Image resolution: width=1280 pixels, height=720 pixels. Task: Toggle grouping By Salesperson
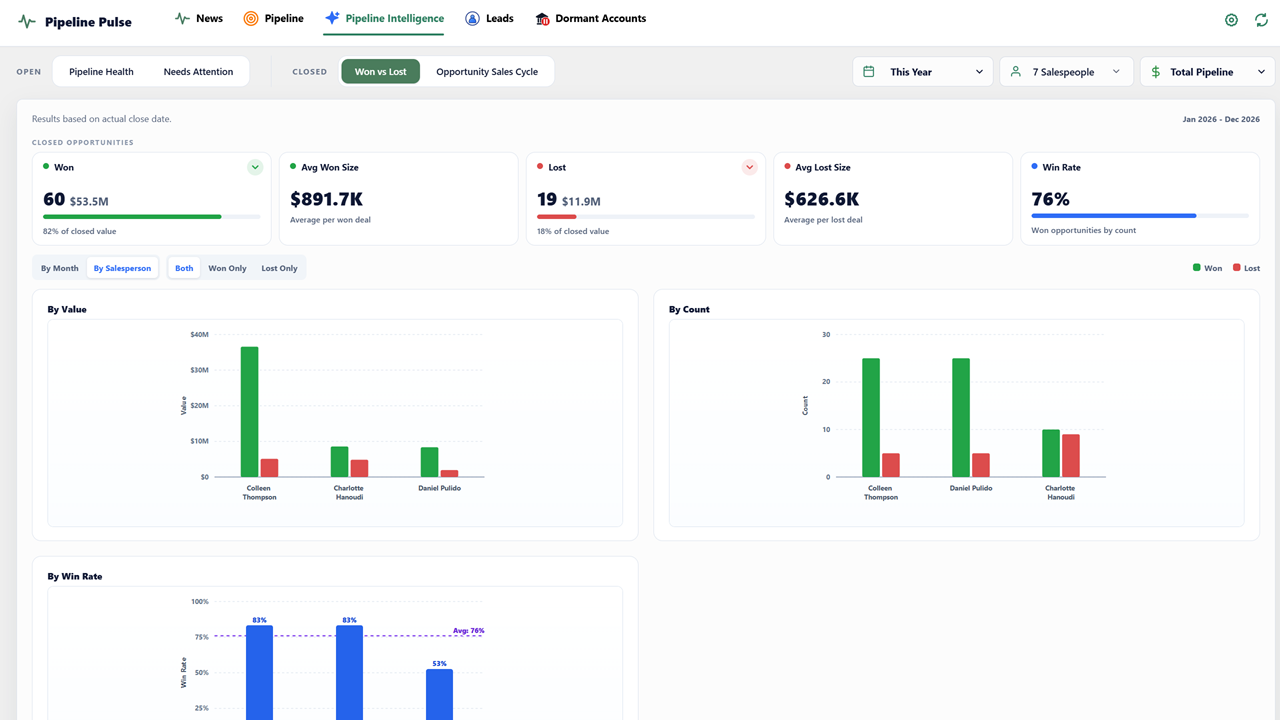point(122,268)
